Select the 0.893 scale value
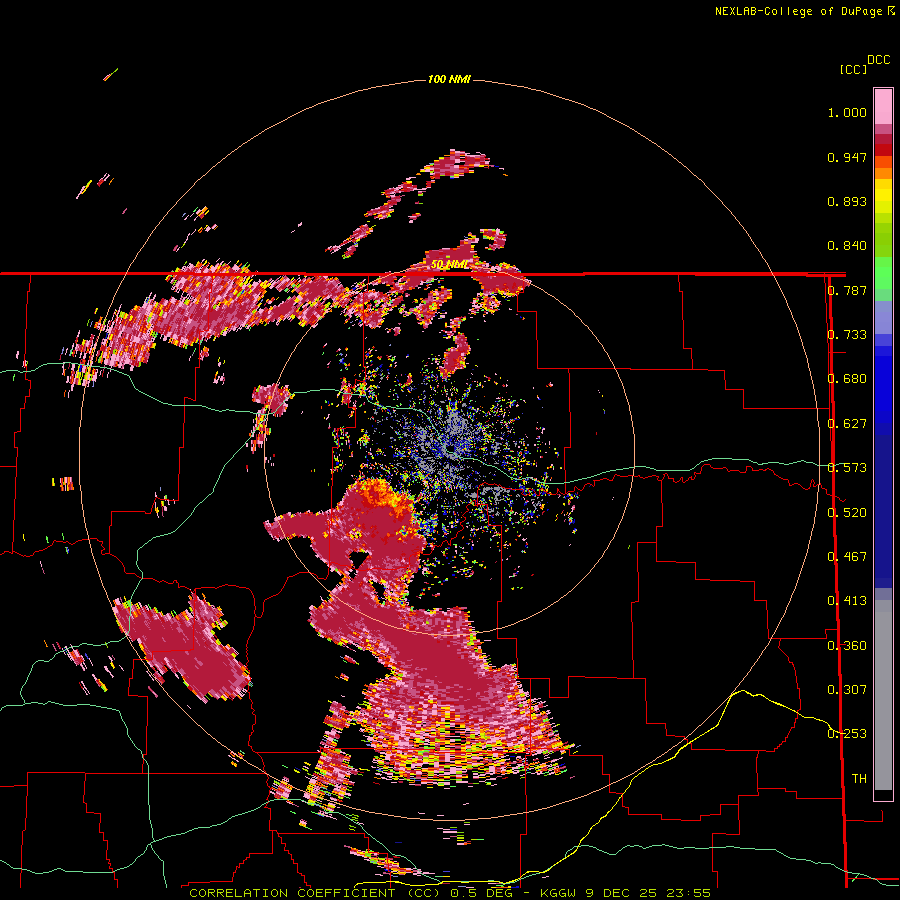Screen dimensions: 900x900 point(847,201)
